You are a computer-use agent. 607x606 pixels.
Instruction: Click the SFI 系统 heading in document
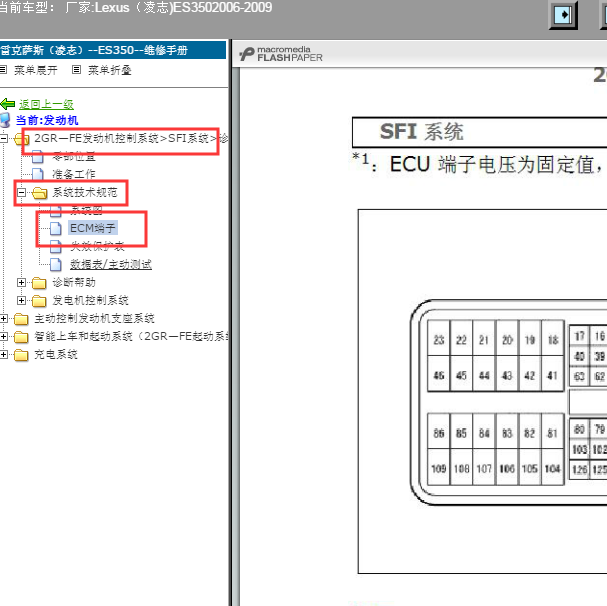coord(421,132)
